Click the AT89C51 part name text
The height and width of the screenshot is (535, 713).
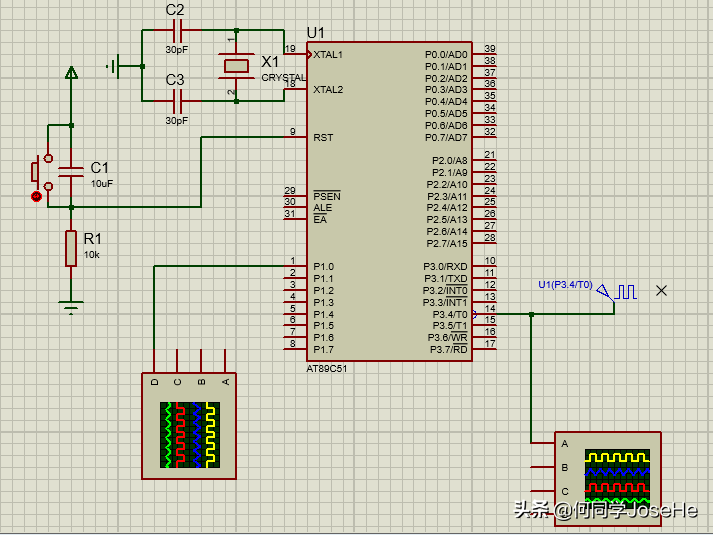pyautogui.click(x=326, y=369)
